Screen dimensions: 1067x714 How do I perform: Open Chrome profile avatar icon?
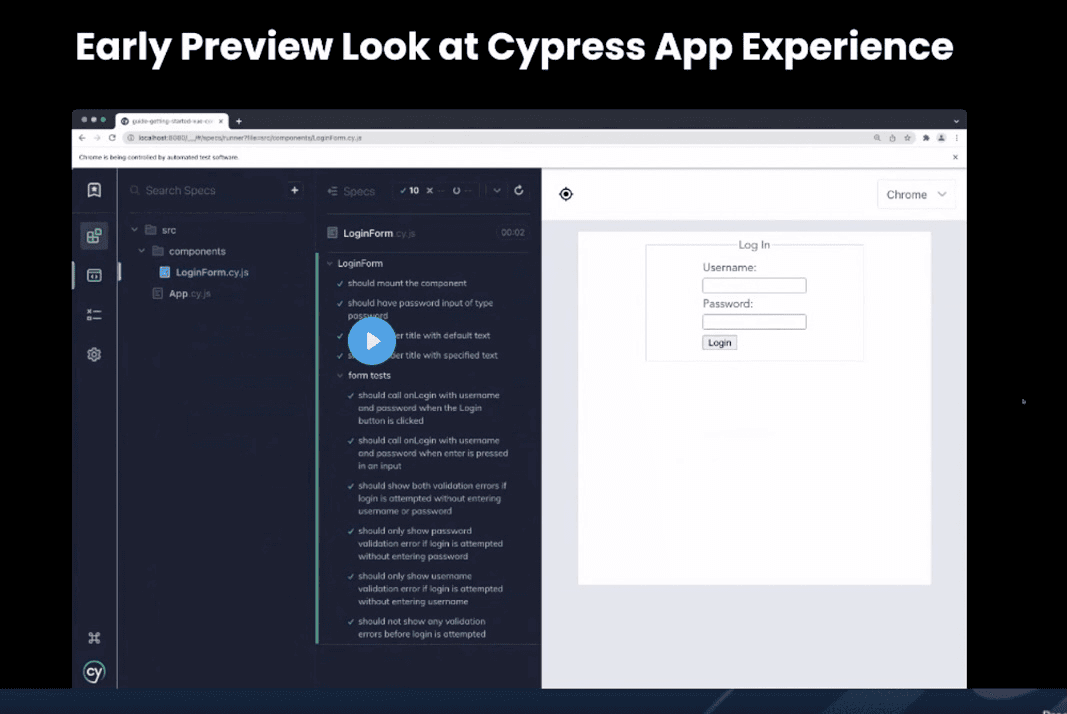(x=941, y=137)
